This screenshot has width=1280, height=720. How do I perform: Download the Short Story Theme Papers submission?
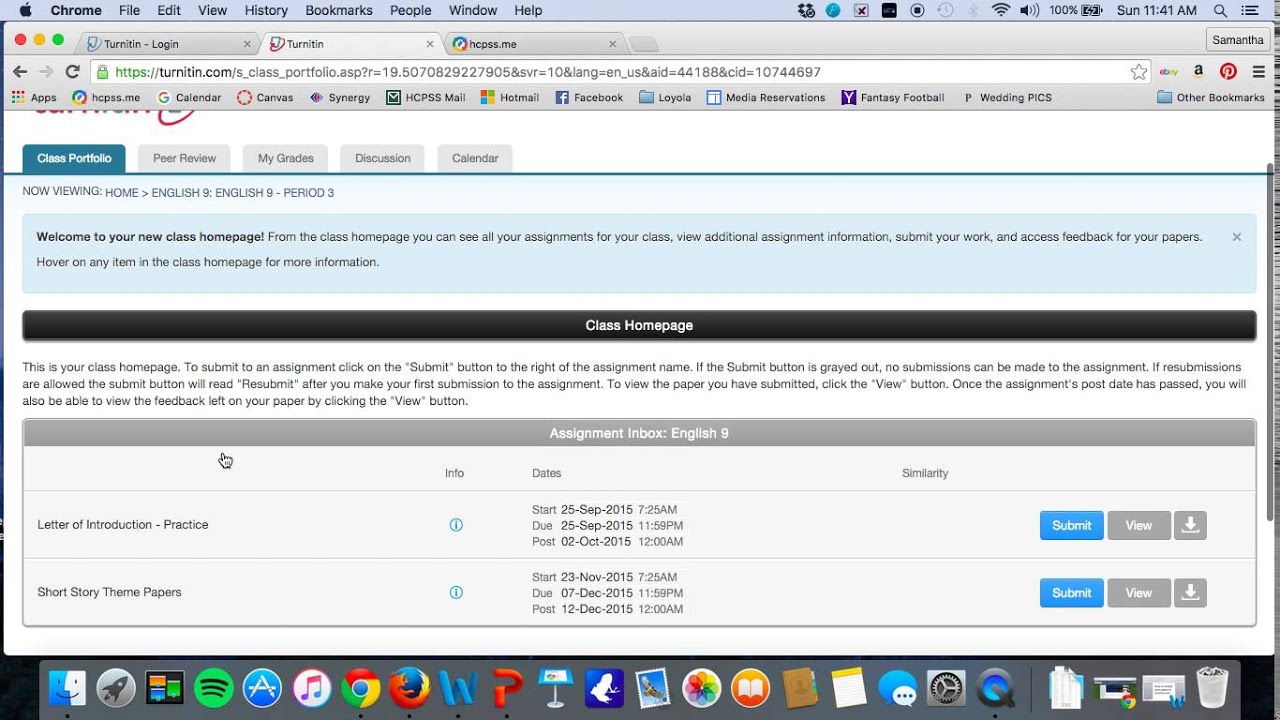[x=1190, y=592]
